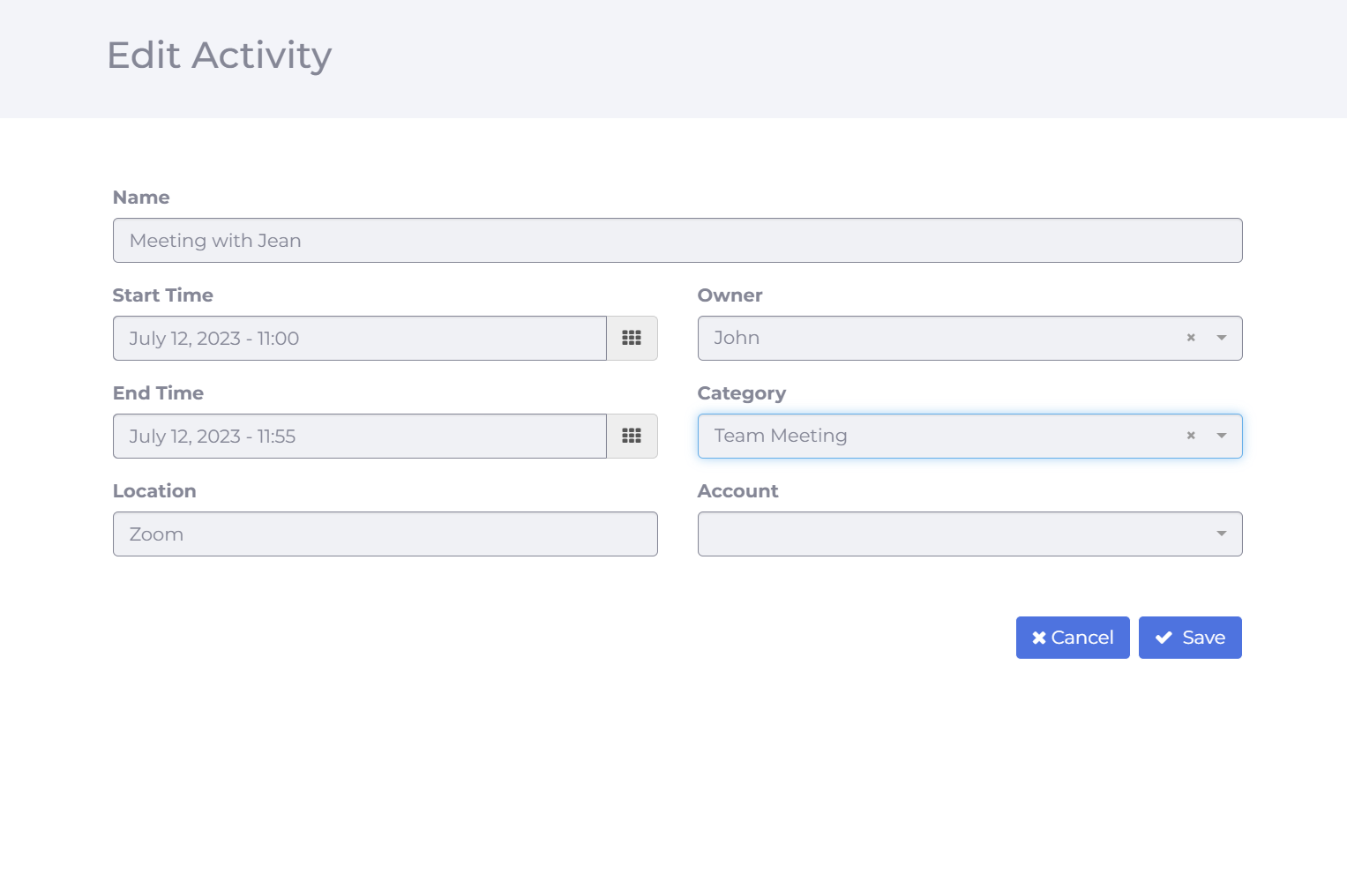The height and width of the screenshot is (896, 1347).
Task: Expand the Category dropdown arrow
Action: (x=1222, y=436)
